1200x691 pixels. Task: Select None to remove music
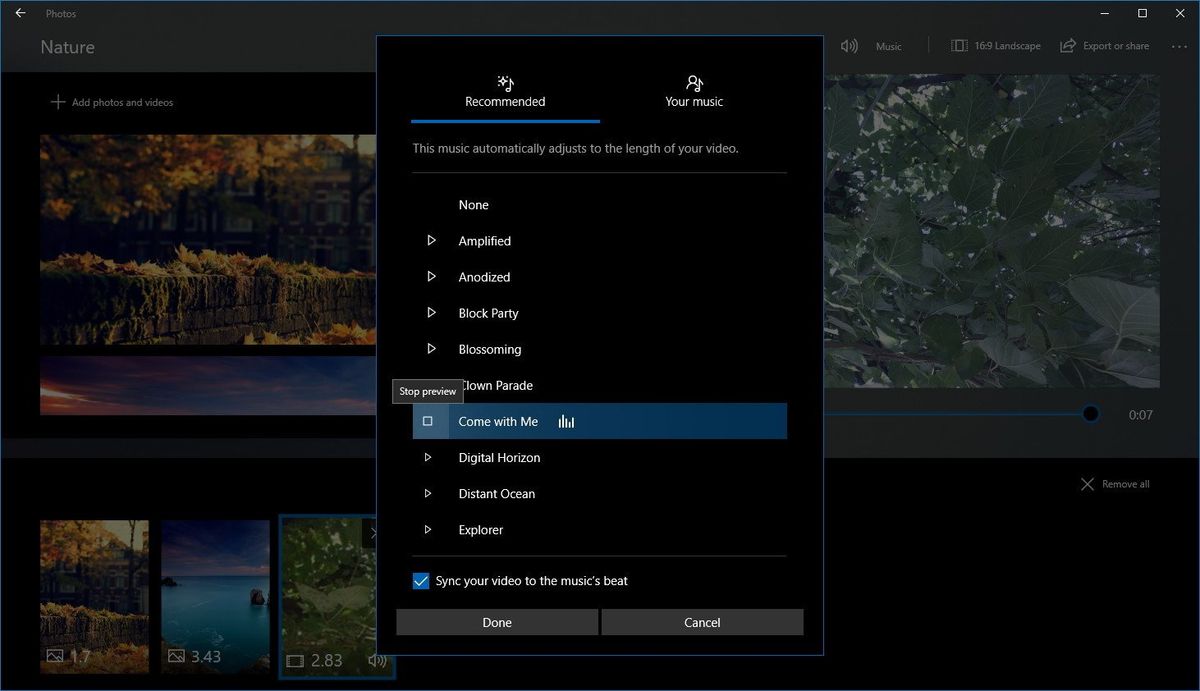473,204
